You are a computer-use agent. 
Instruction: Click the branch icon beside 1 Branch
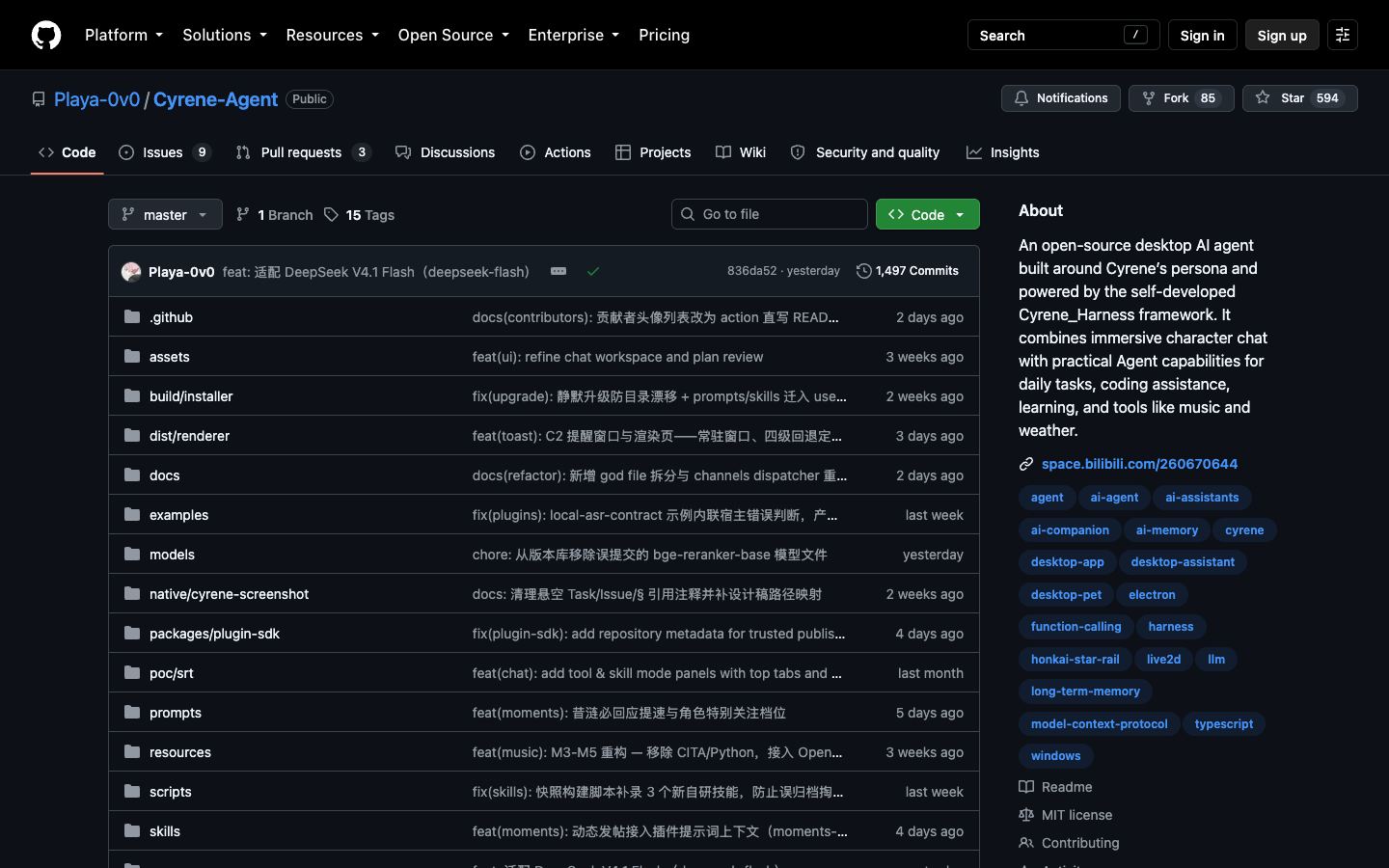click(243, 214)
